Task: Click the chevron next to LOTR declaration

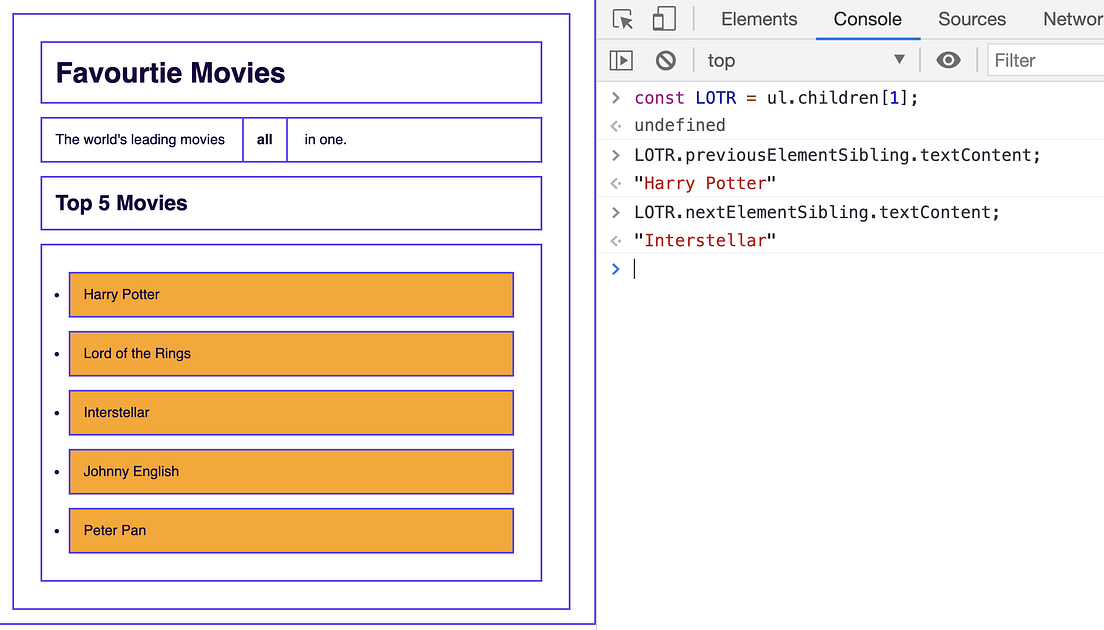Action: tap(615, 97)
